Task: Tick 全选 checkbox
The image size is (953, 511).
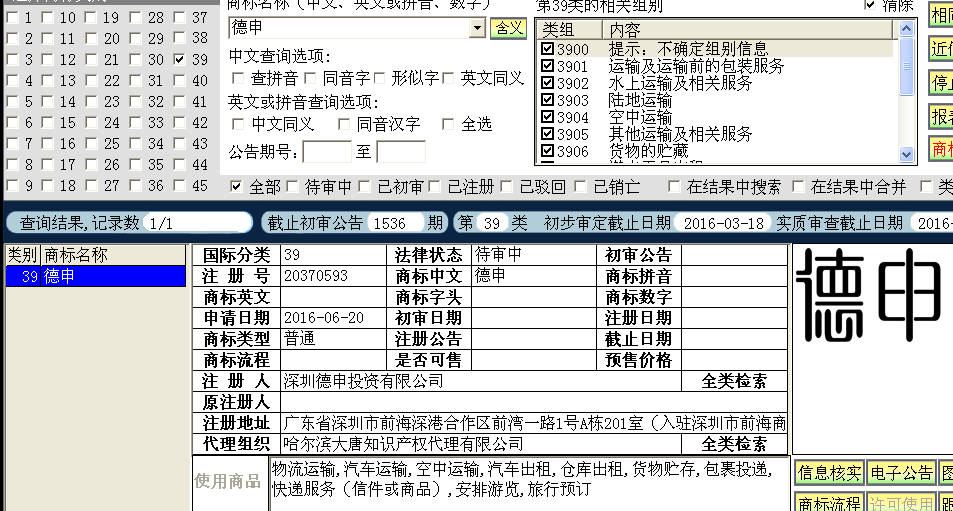Action: point(448,124)
